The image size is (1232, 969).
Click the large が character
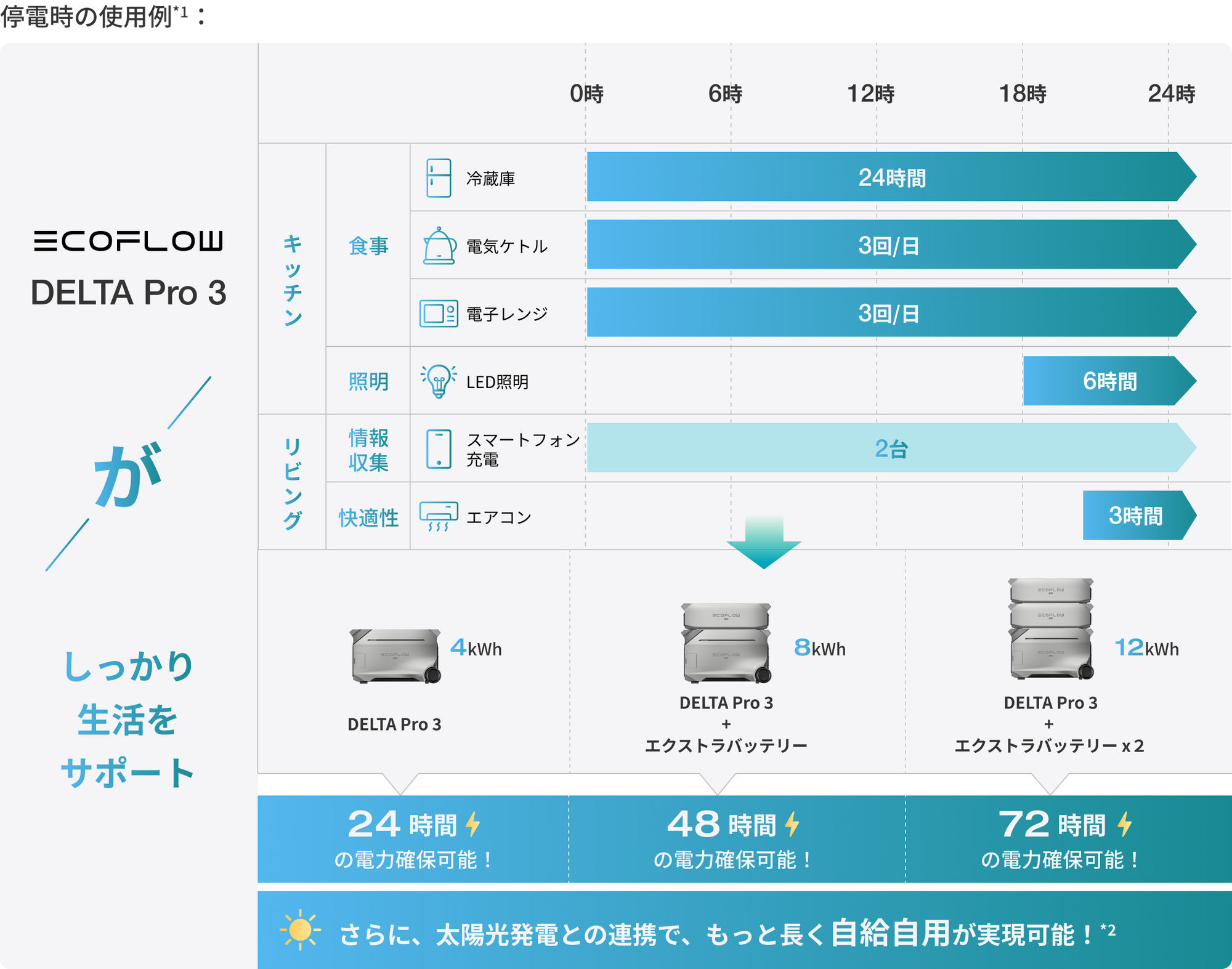pyautogui.click(x=128, y=475)
